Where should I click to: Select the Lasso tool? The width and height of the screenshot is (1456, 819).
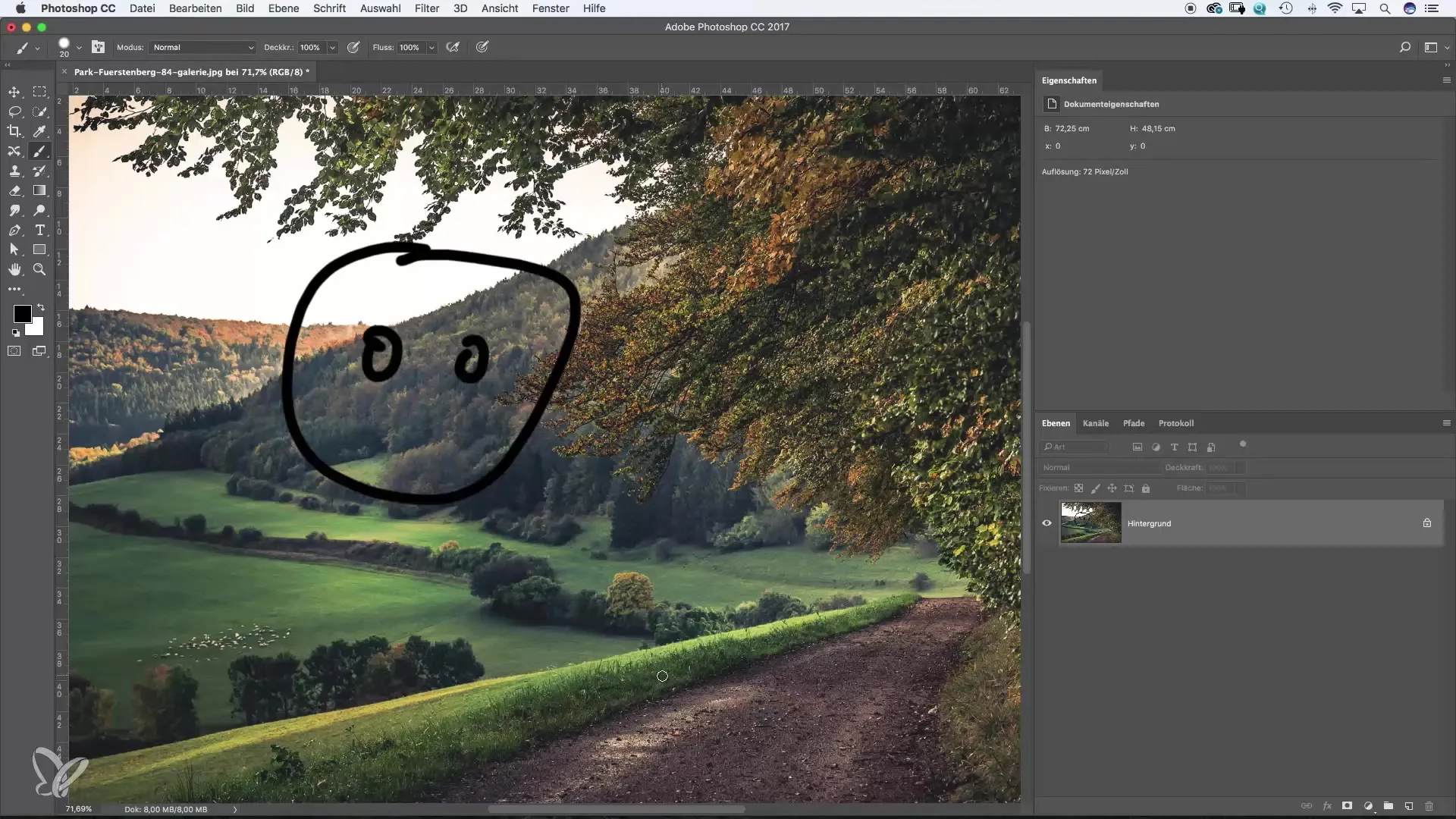coord(14,111)
